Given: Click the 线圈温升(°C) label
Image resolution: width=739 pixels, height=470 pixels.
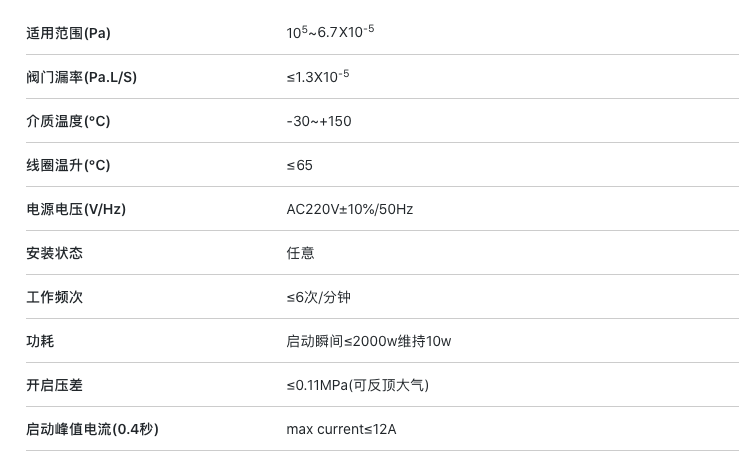Looking at the screenshot, I should tap(68, 165).
